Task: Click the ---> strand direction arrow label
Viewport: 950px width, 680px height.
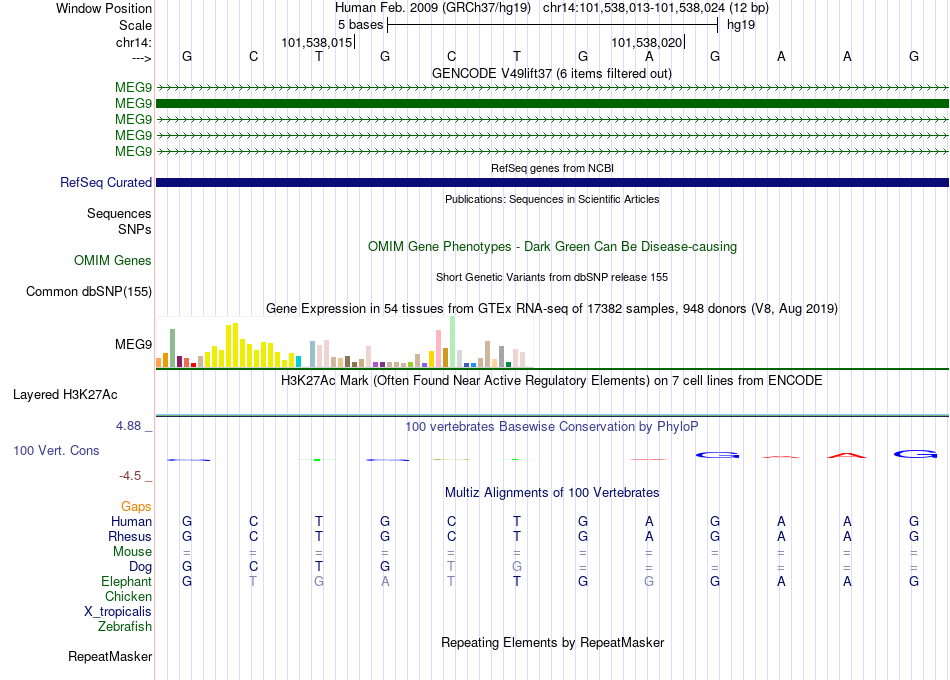Action: coord(142,58)
